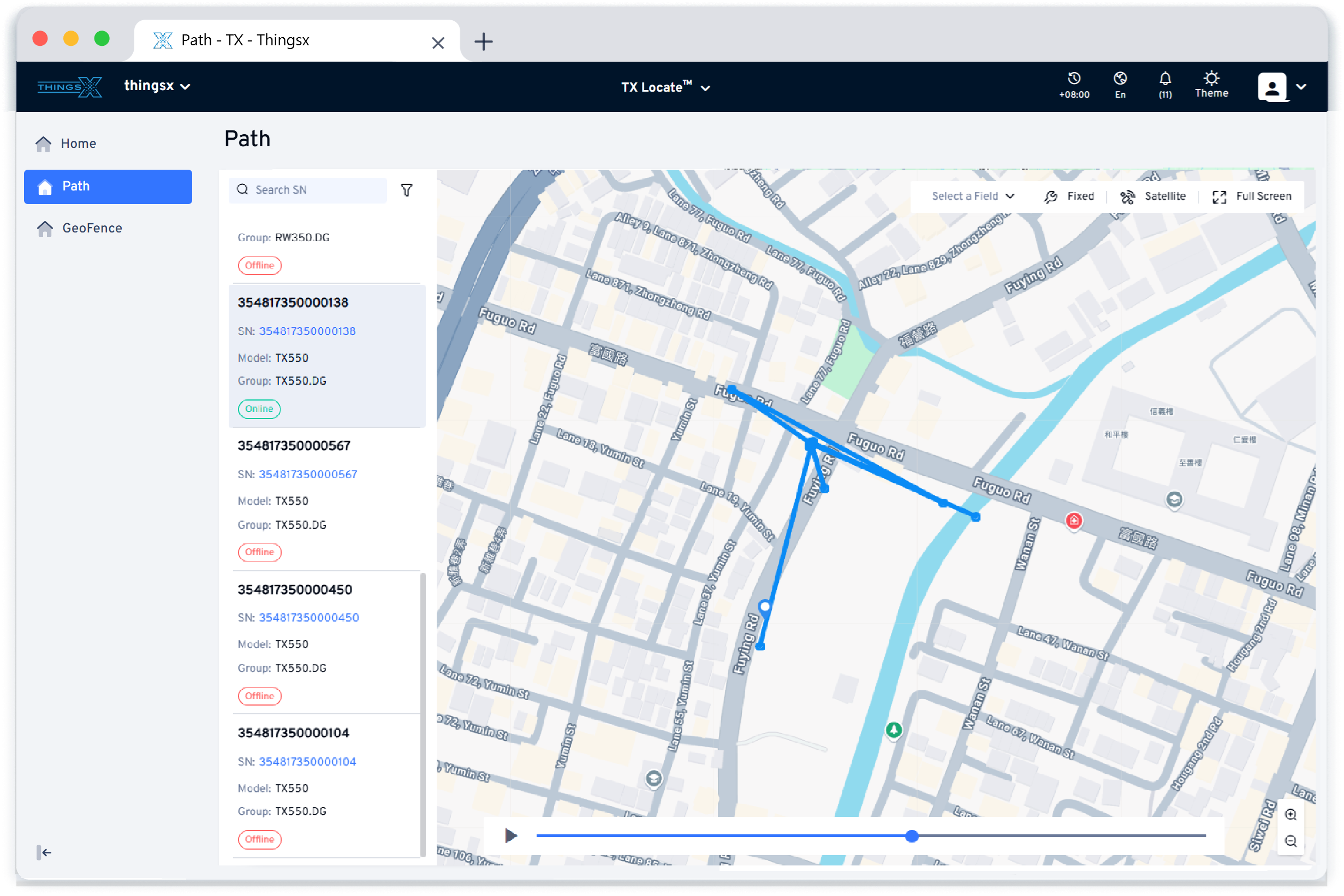Click the path endpoint near Fuying Rd bottom
Image resolution: width=1344 pixels, height=896 pixels.
click(x=760, y=646)
